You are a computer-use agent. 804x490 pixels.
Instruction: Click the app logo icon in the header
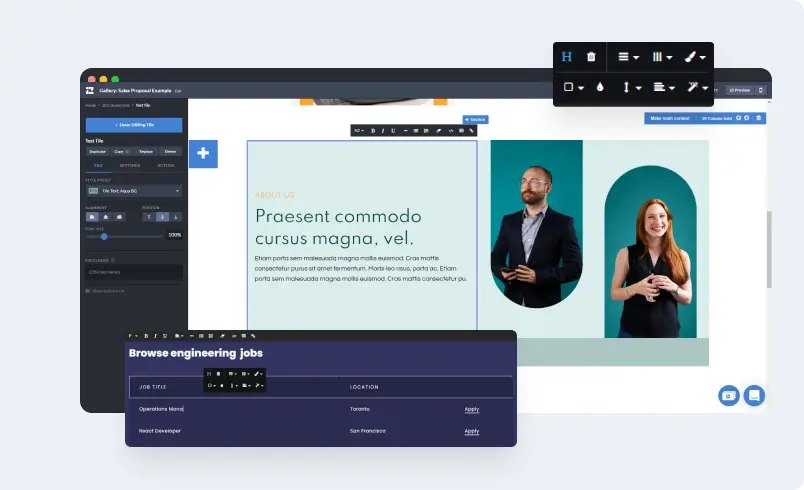[90, 90]
